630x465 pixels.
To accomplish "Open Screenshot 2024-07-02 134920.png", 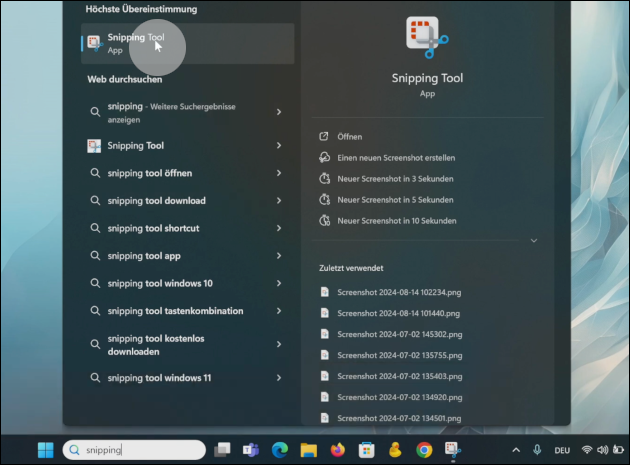I will (400, 397).
